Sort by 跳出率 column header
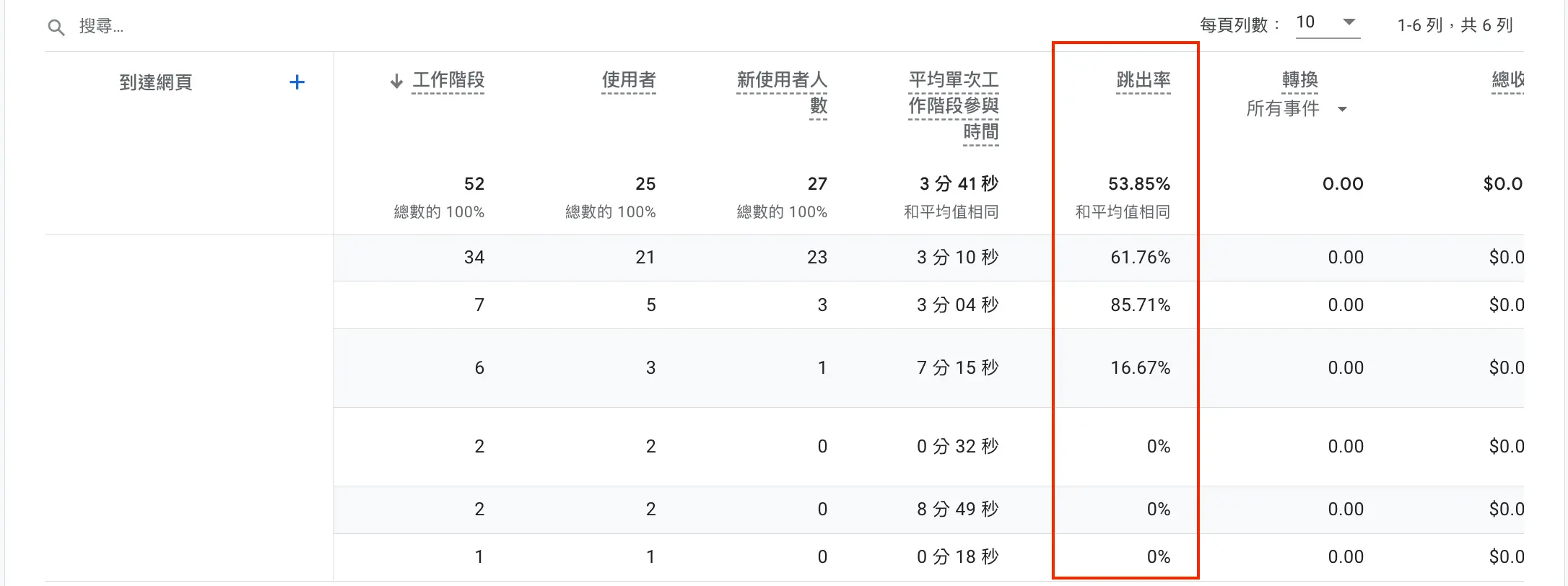This screenshot has height=586, width=1568. (x=1144, y=80)
